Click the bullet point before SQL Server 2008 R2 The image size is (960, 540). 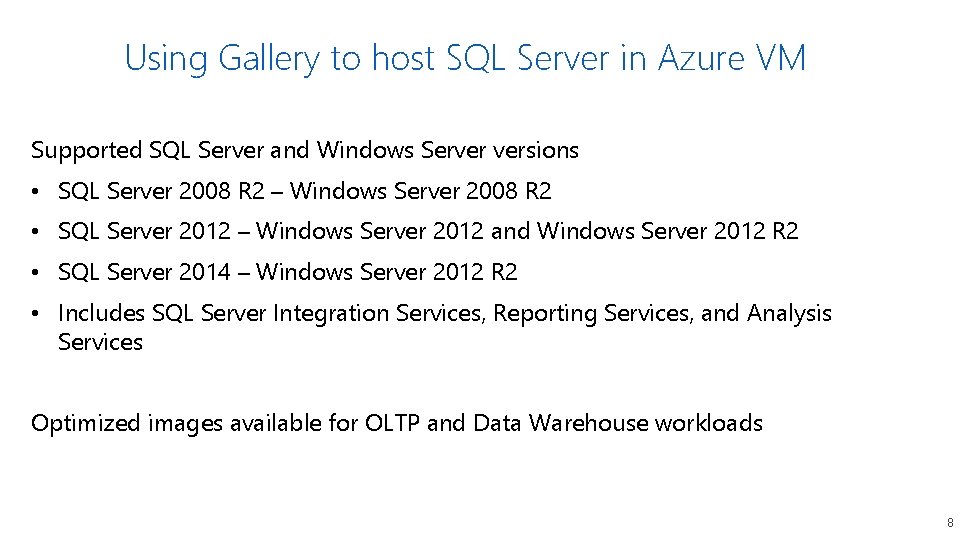click(36, 192)
